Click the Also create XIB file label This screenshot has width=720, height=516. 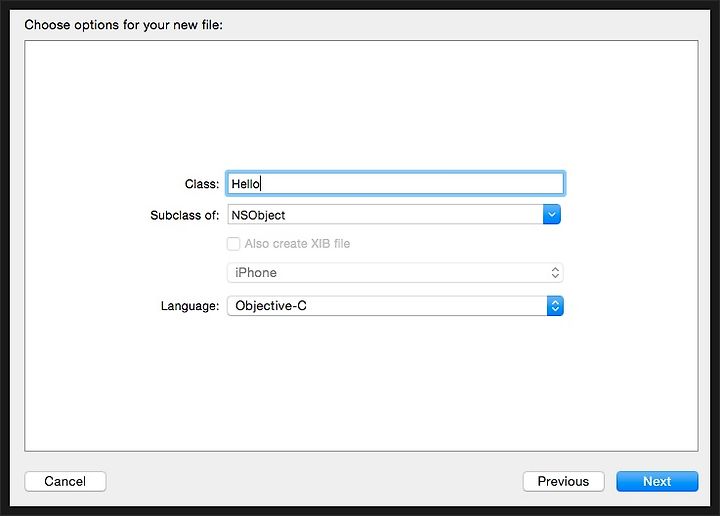tap(297, 244)
